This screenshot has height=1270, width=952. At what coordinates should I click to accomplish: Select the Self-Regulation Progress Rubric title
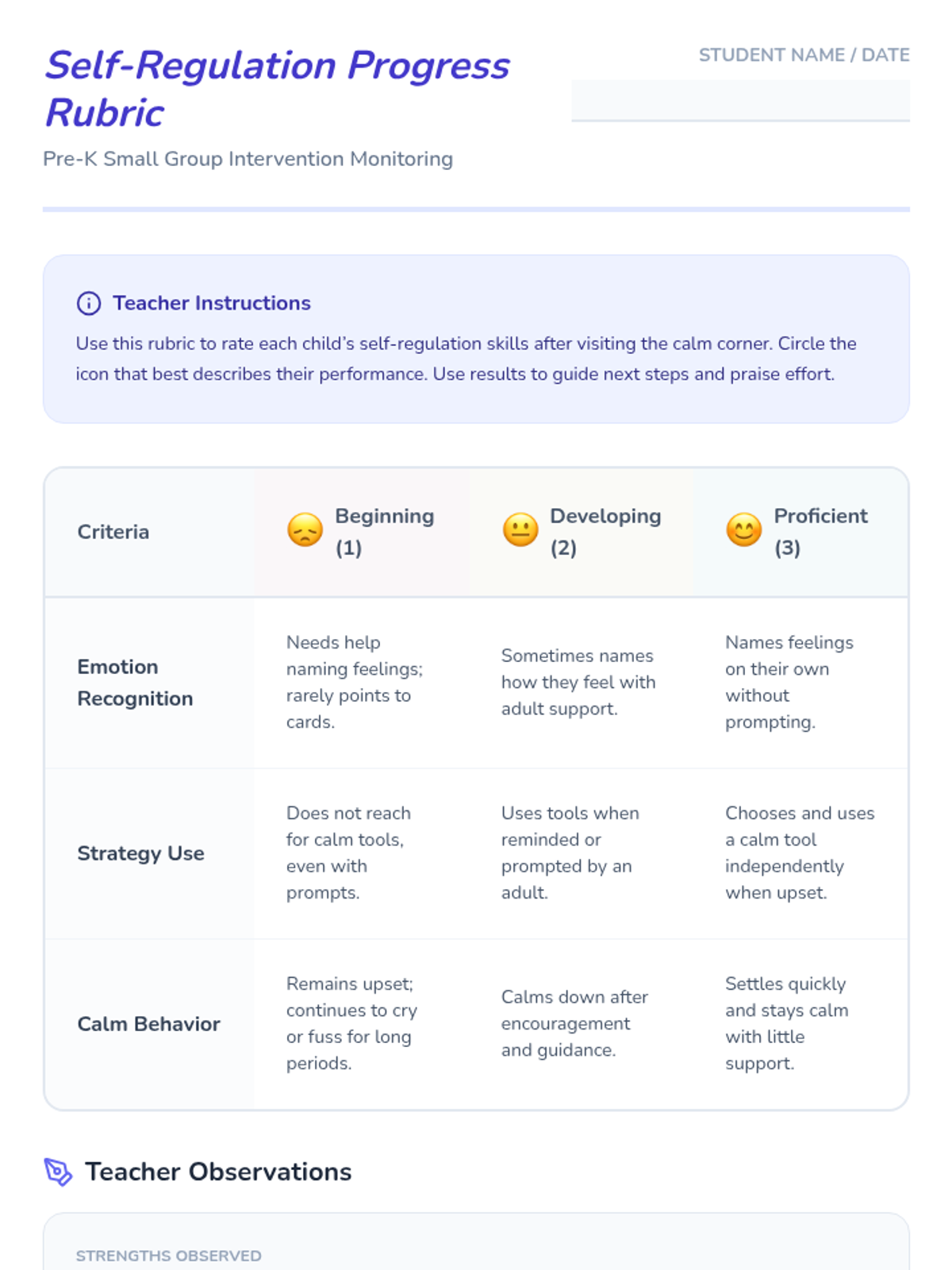pos(278,89)
